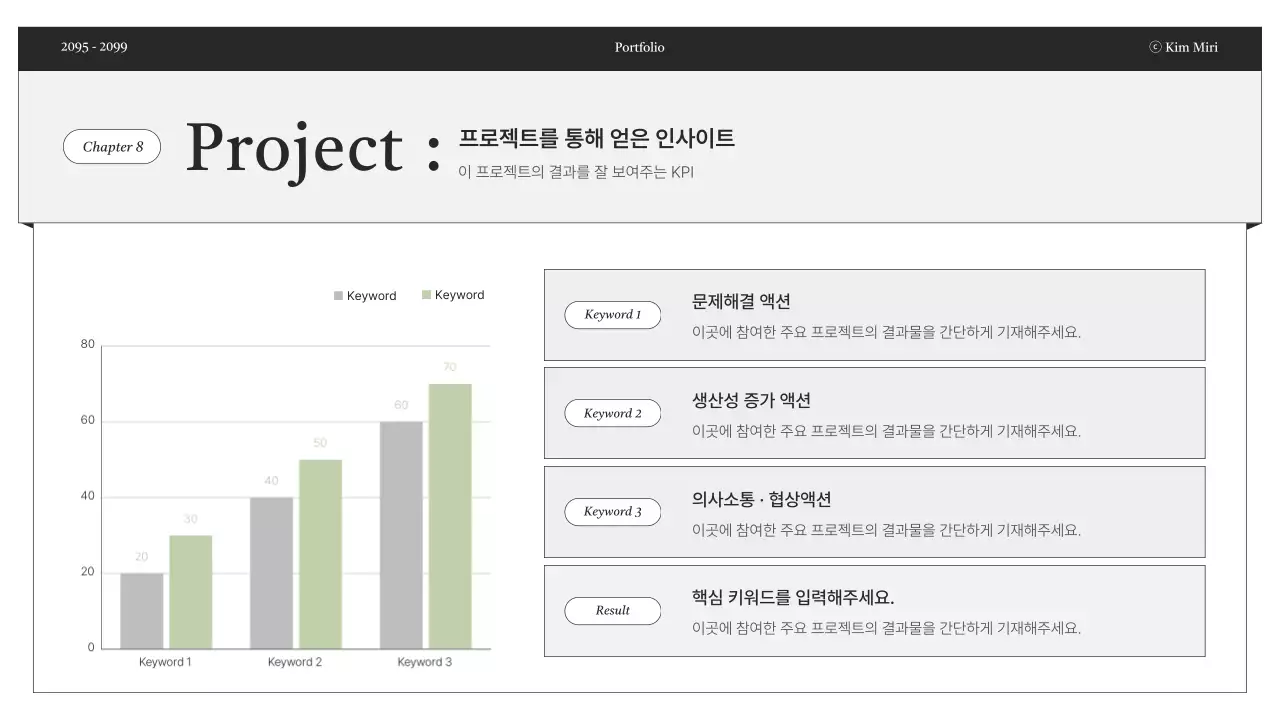Click the "Result" oval badge
The height and width of the screenshot is (720, 1280).
(x=612, y=611)
